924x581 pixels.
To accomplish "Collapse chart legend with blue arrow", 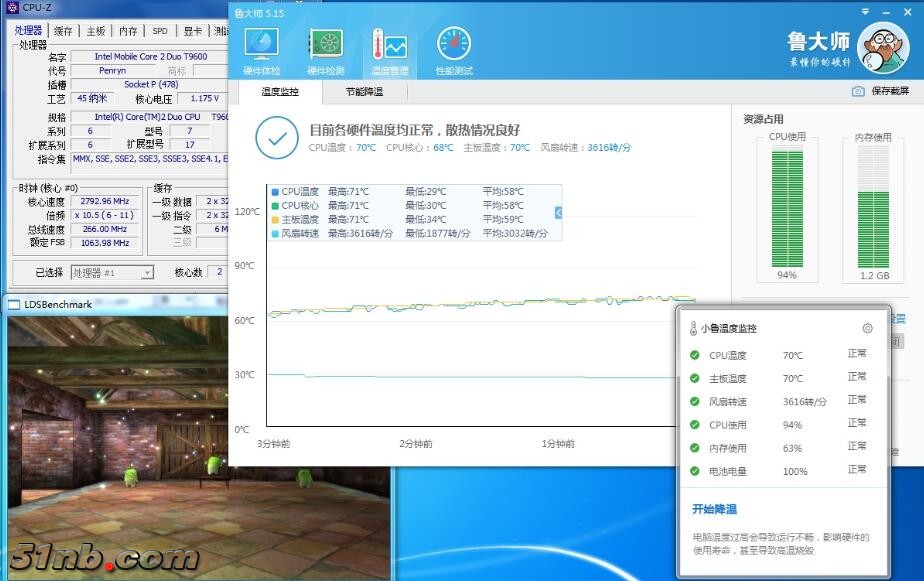I will click(558, 212).
